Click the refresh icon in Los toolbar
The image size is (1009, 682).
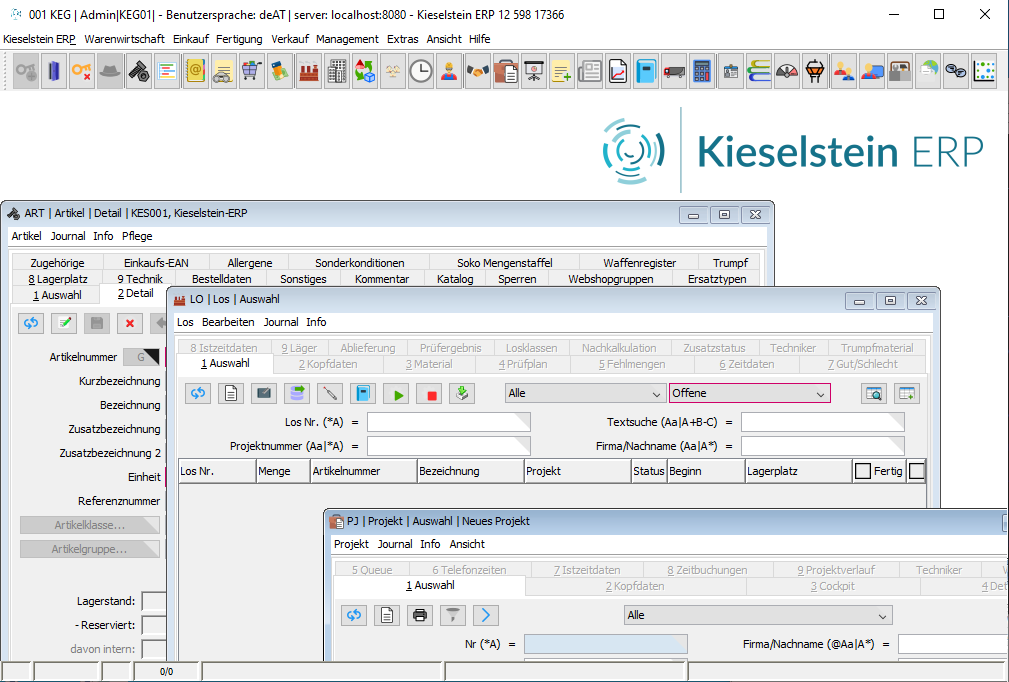pyautogui.click(x=198, y=394)
